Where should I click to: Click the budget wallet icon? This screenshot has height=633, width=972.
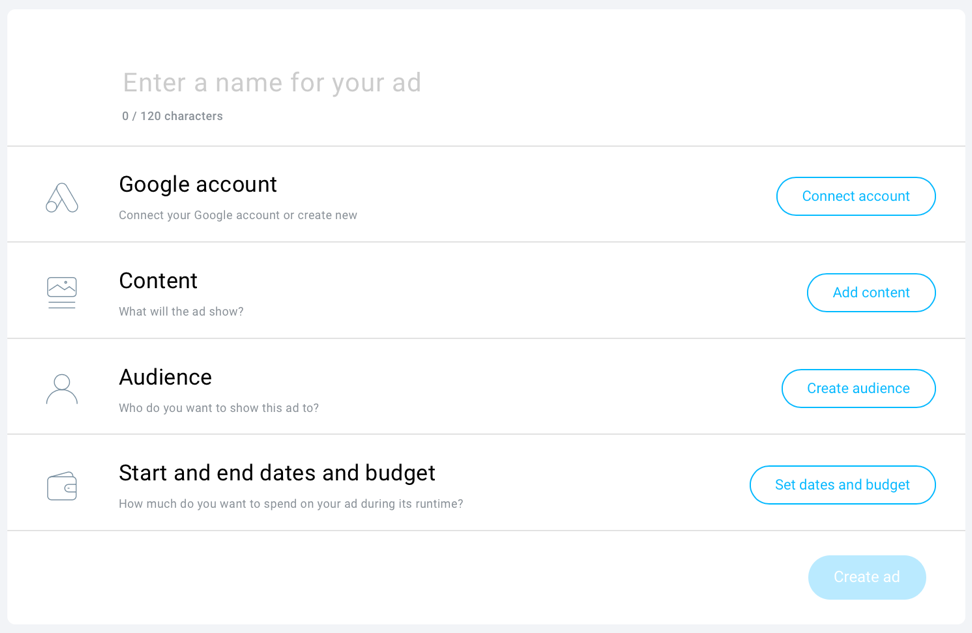click(x=62, y=486)
